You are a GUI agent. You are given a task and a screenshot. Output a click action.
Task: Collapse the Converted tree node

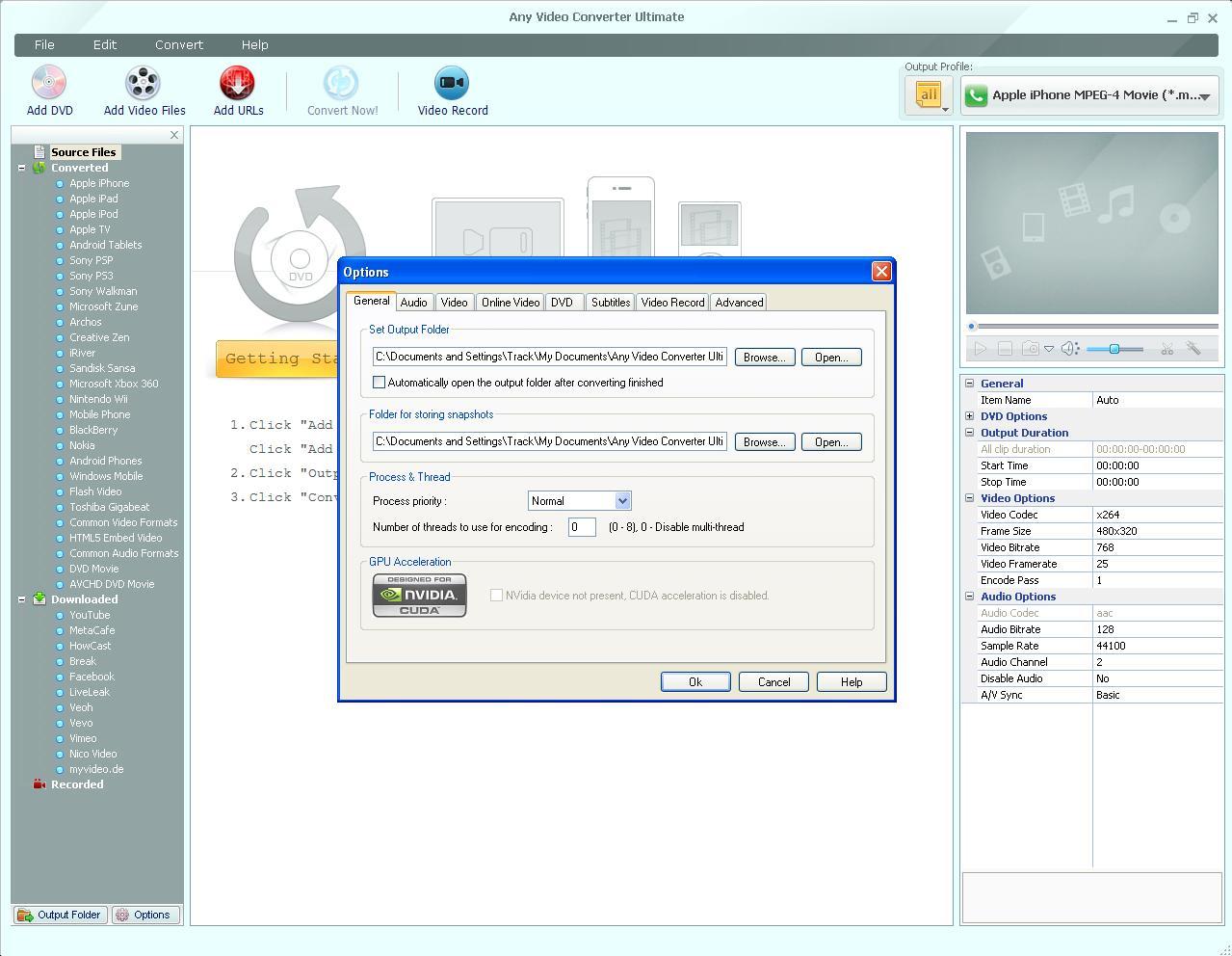[x=21, y=168]
